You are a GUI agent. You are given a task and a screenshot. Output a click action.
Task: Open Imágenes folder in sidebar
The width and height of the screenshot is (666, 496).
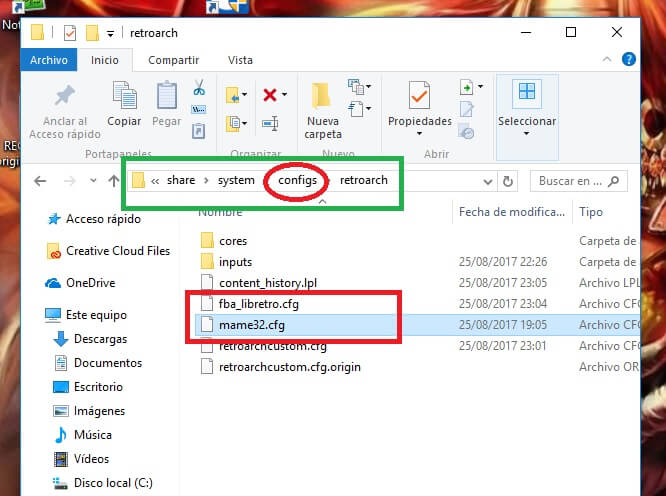(99, 411)
